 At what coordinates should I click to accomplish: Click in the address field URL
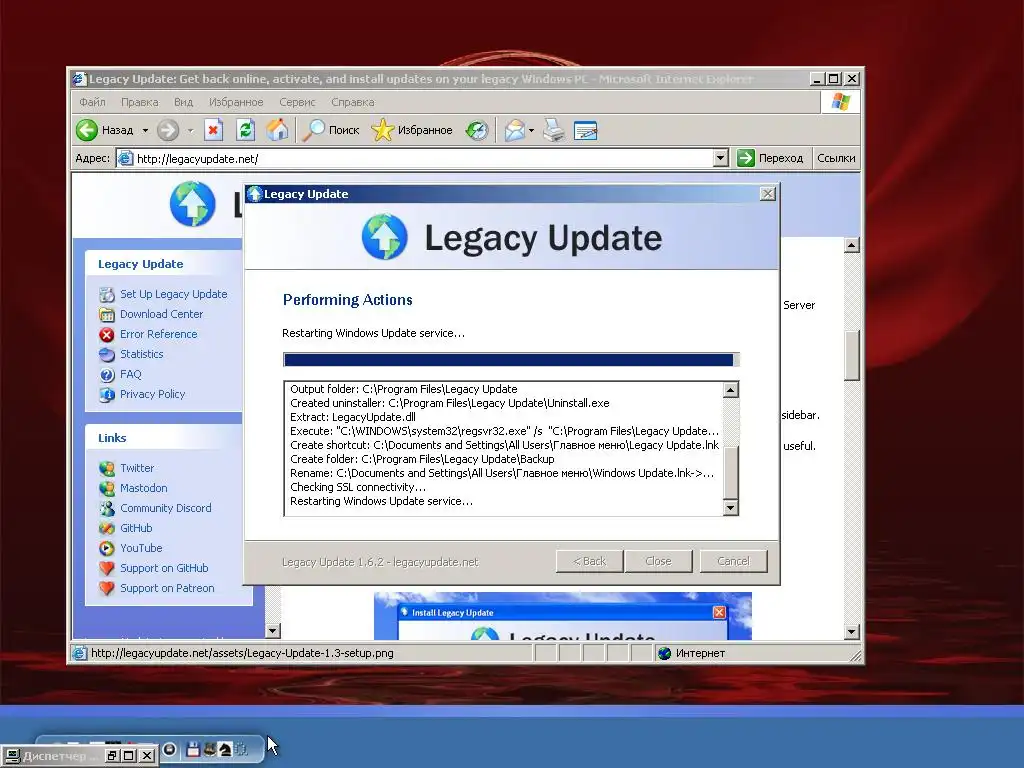[424, 158]
